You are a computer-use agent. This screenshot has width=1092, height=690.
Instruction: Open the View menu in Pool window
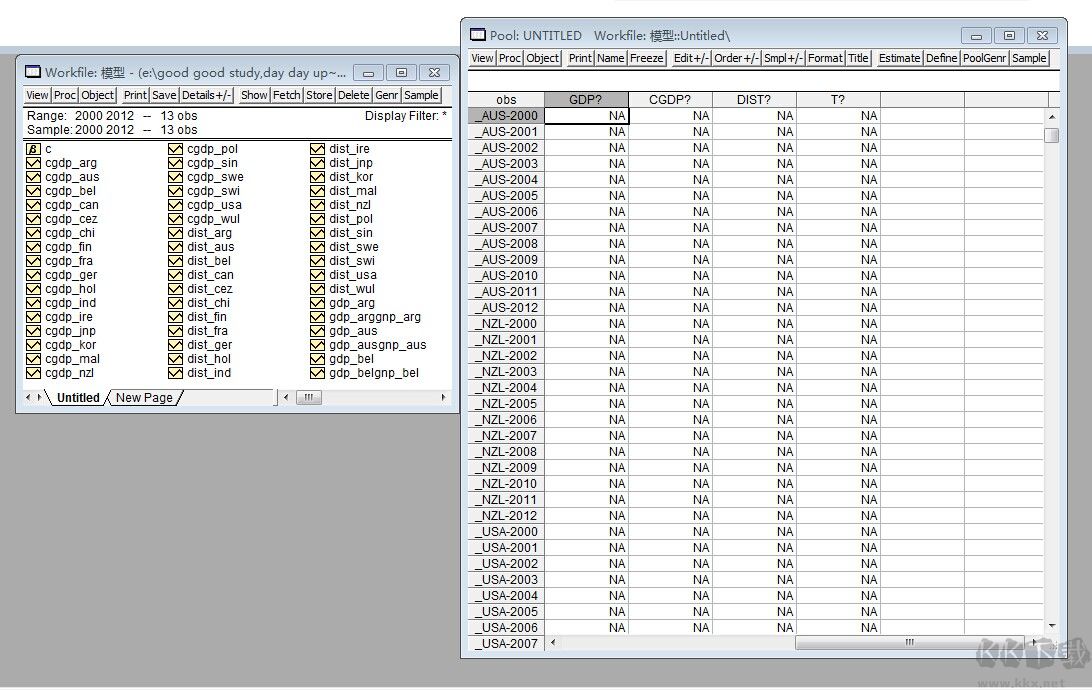click(x=482, y=58)
